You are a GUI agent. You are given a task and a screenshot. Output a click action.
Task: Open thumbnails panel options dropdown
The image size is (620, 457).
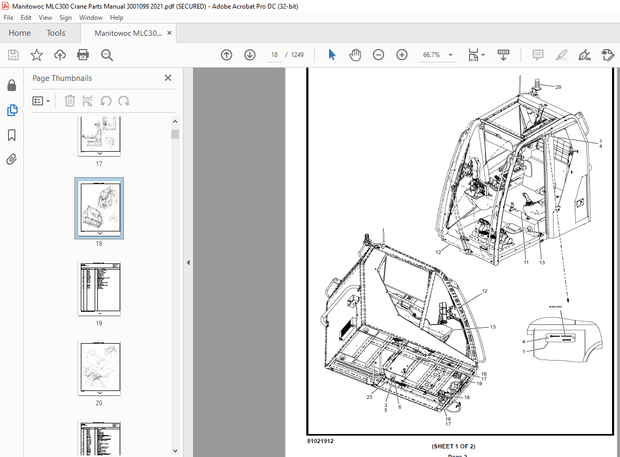[41, 101]
